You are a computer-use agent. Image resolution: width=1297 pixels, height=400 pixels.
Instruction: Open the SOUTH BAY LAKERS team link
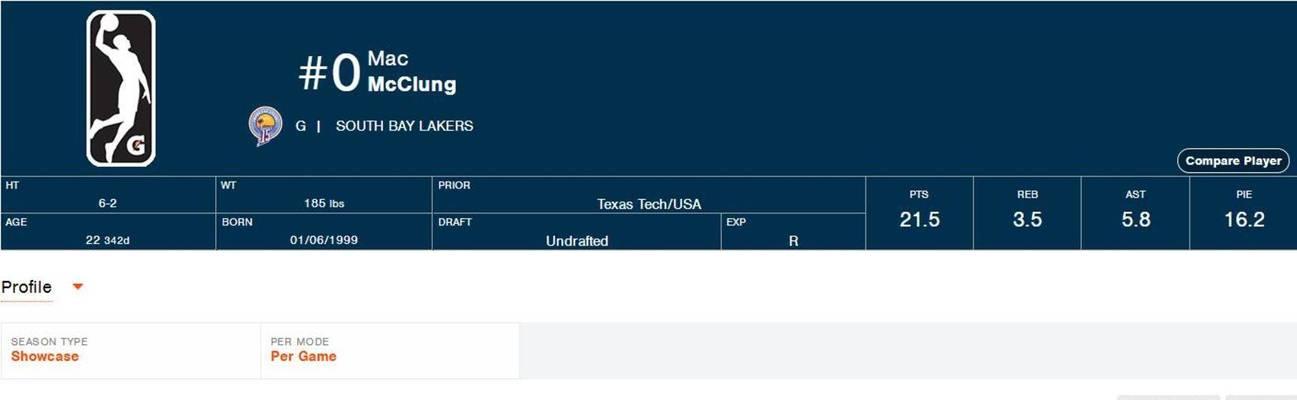pos(404,126)
